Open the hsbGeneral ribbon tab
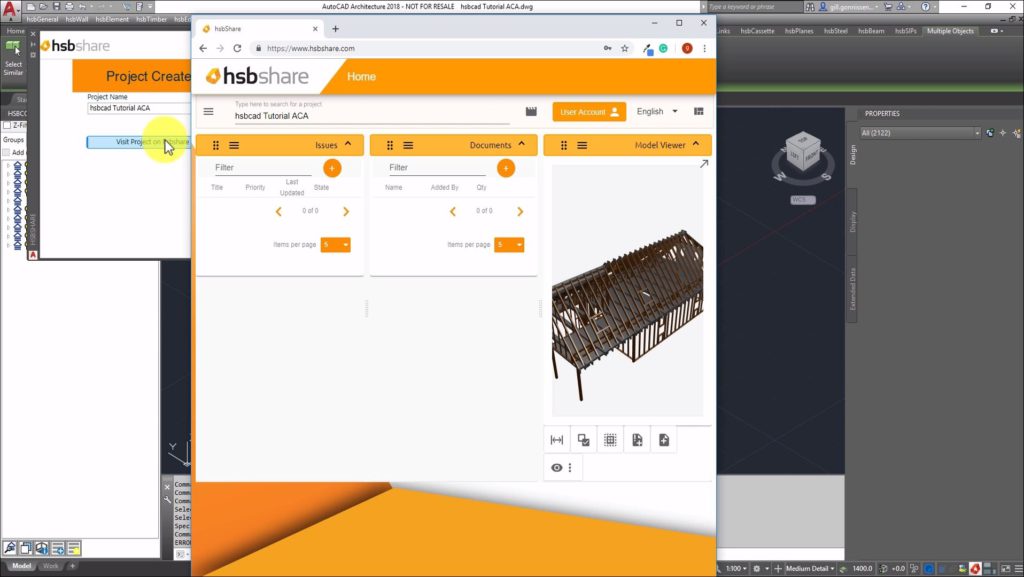Image resolution: width=1024 pixels, height=577 pixels. [x=42, y=20]
